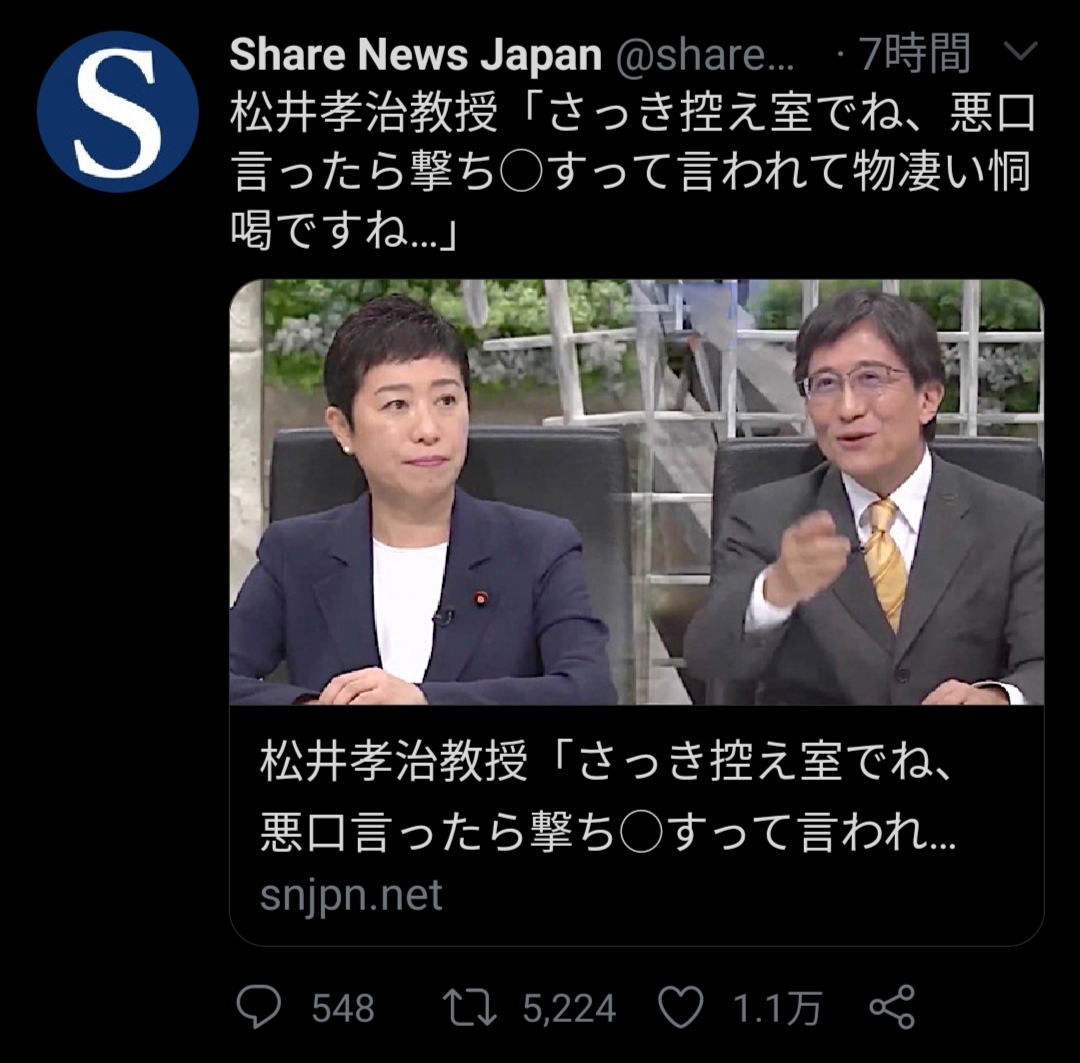Click the tweet's last text line 喝ですね
The height and width of the screenshot is (1063, 1080).
point(343,230)
